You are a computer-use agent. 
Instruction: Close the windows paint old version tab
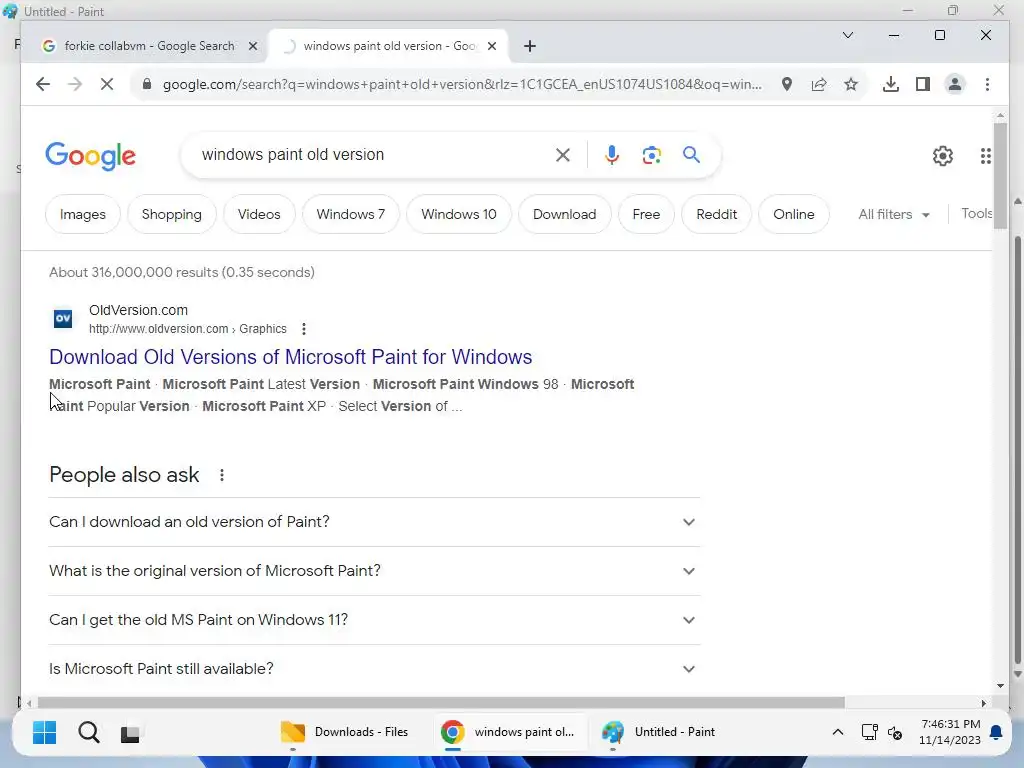coord(492,46)
